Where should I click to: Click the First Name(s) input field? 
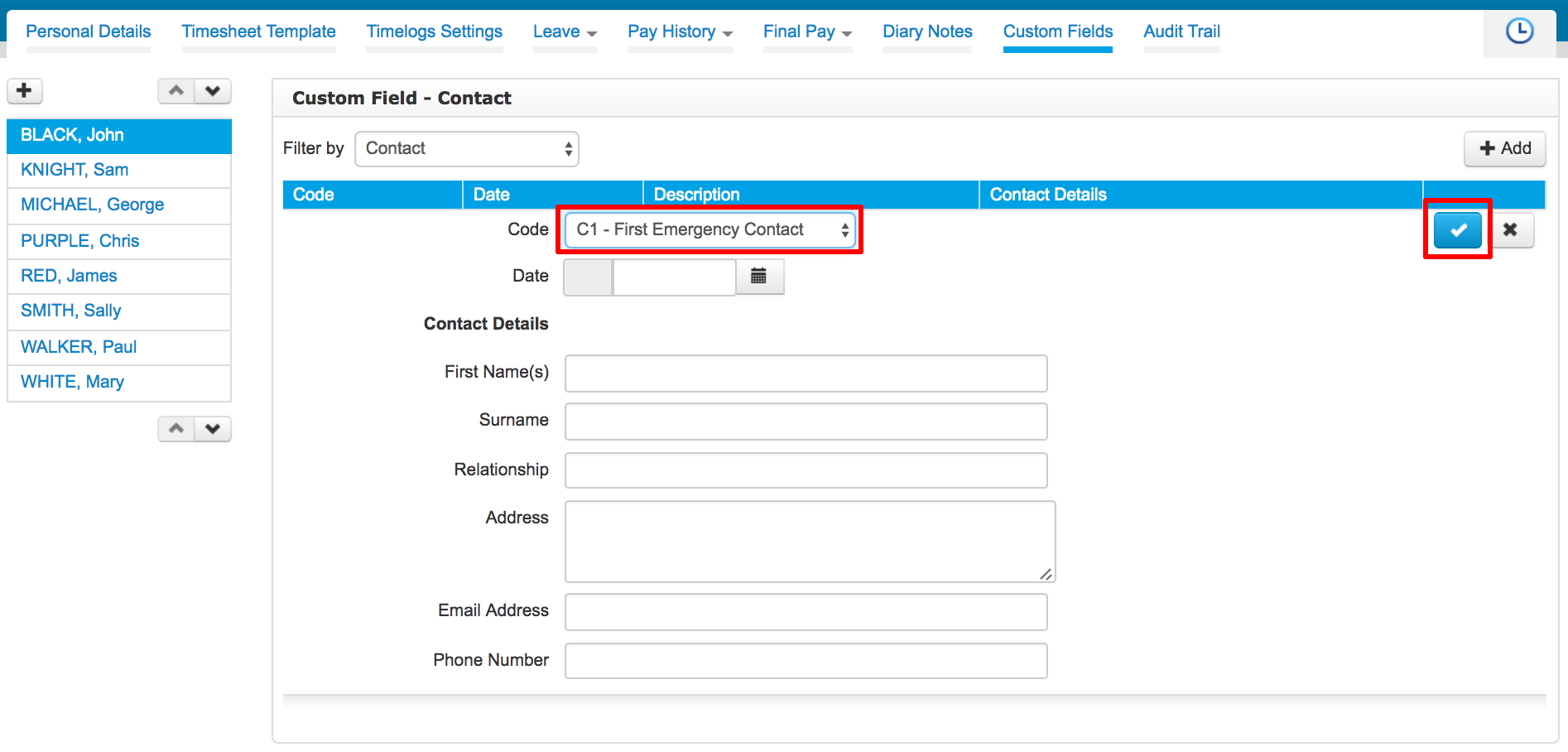tap(806, 374)
